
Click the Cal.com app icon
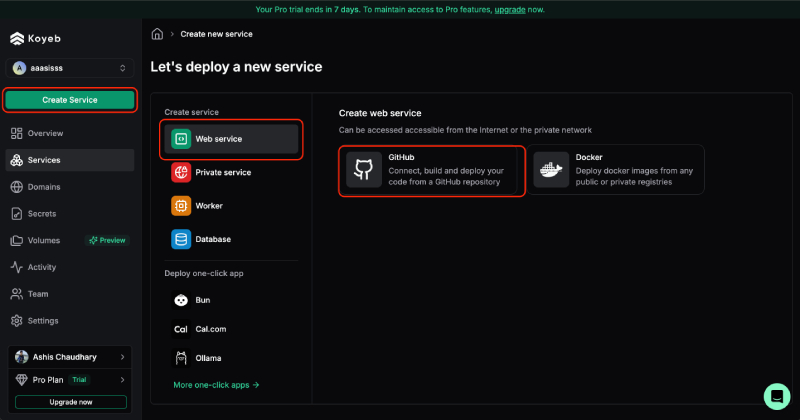[181, 329]
